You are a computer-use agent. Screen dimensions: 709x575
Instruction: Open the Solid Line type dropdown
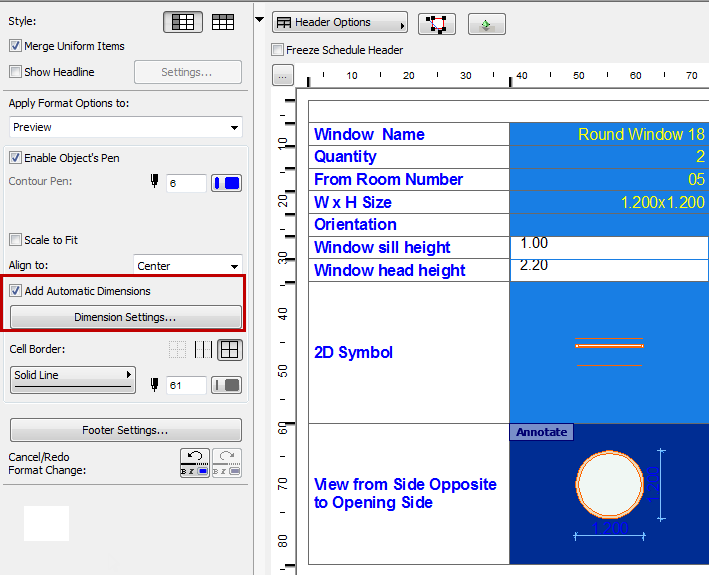73,380
